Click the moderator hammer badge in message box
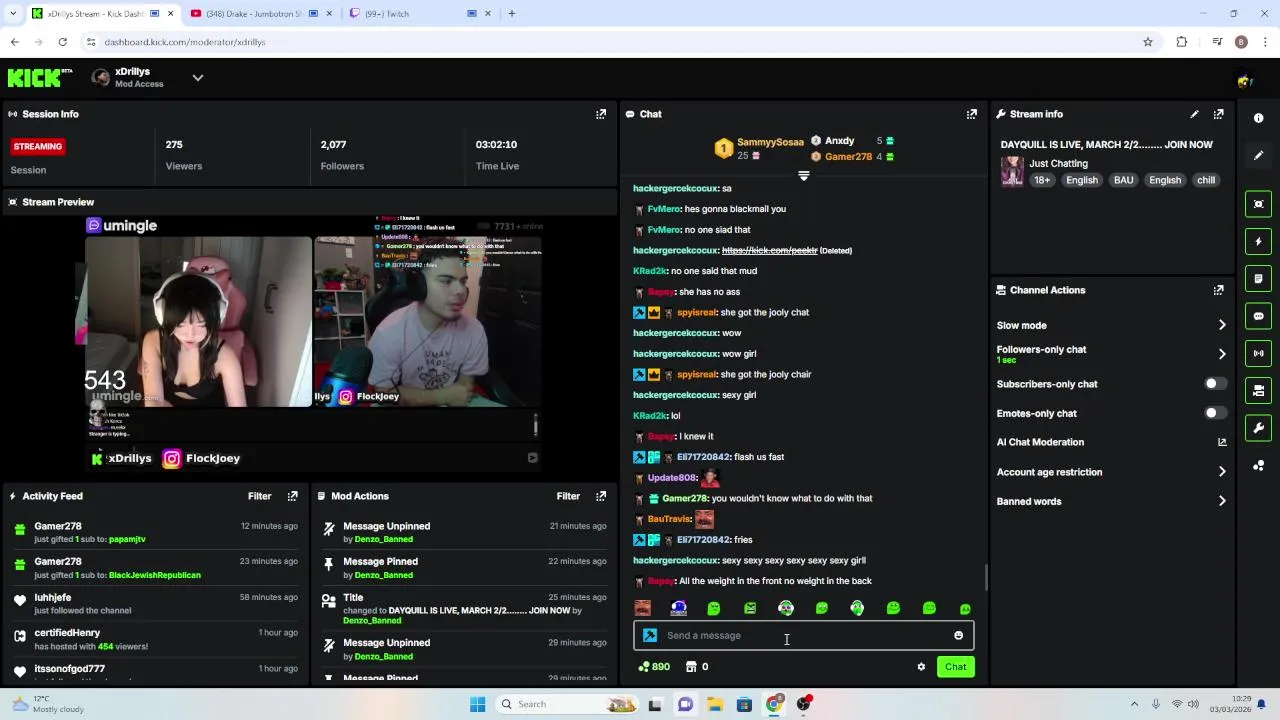This screenshot has height=720, width=1280. coord(650,635)
